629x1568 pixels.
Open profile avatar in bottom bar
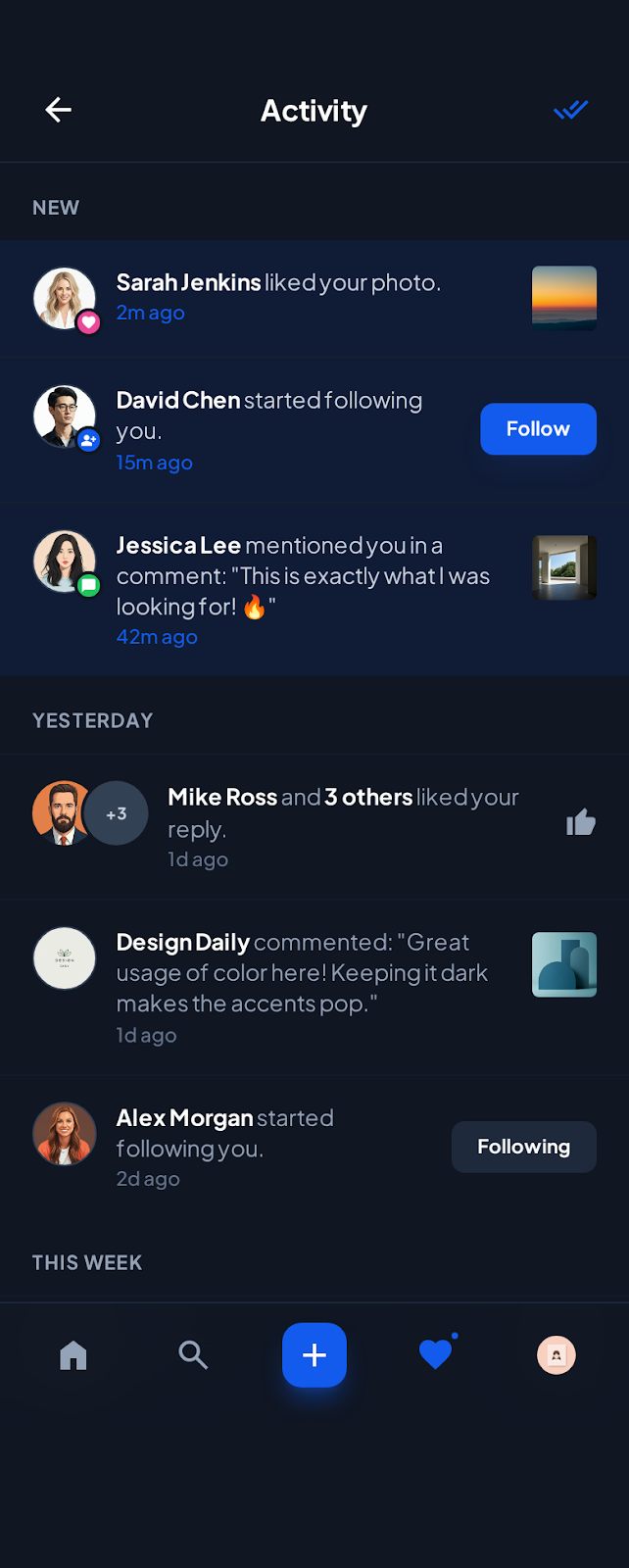point(556,1355)
